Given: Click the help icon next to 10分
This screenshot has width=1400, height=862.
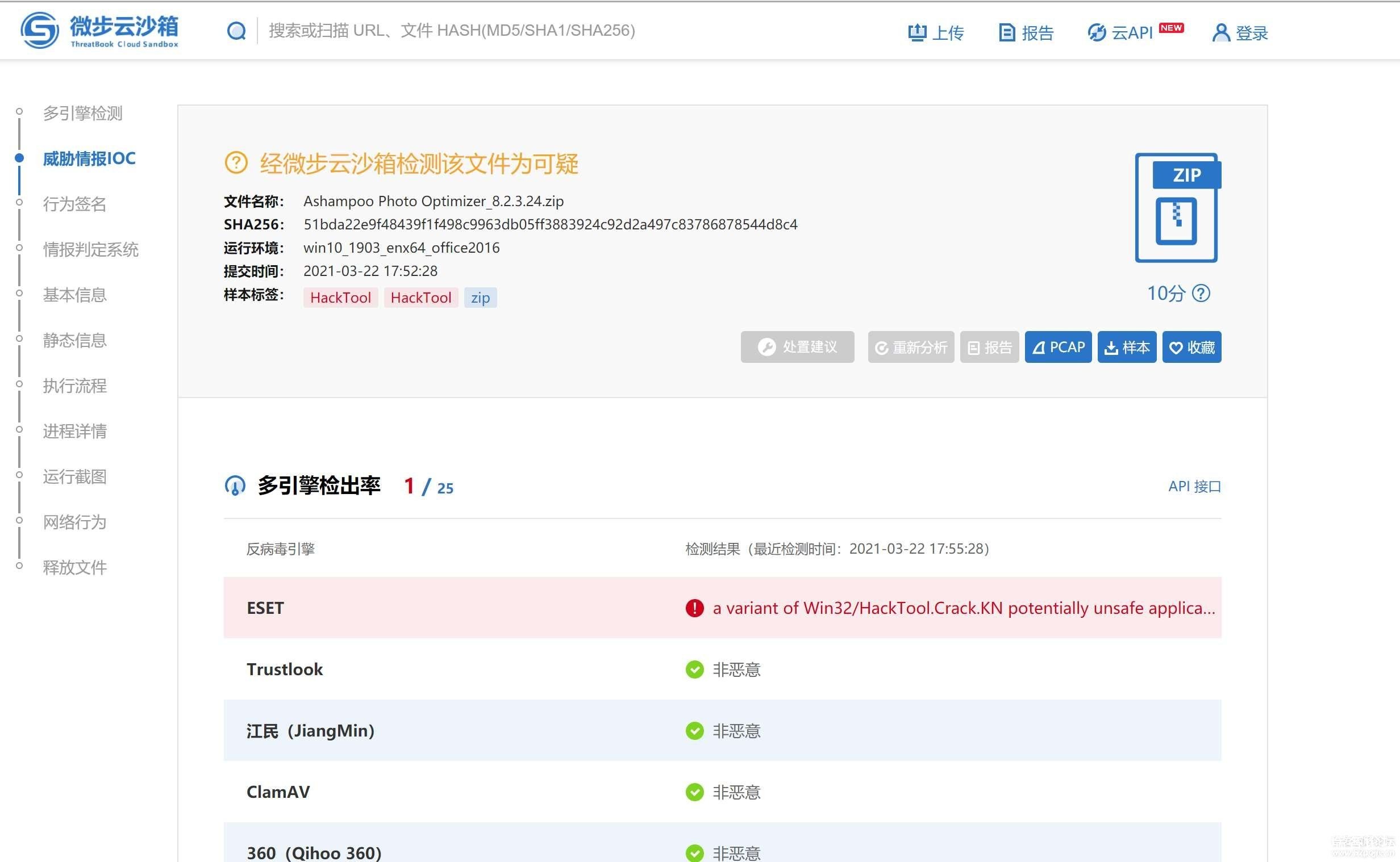Looking at the screenshot, I should pyautogui.click(x=1201, y=293).
